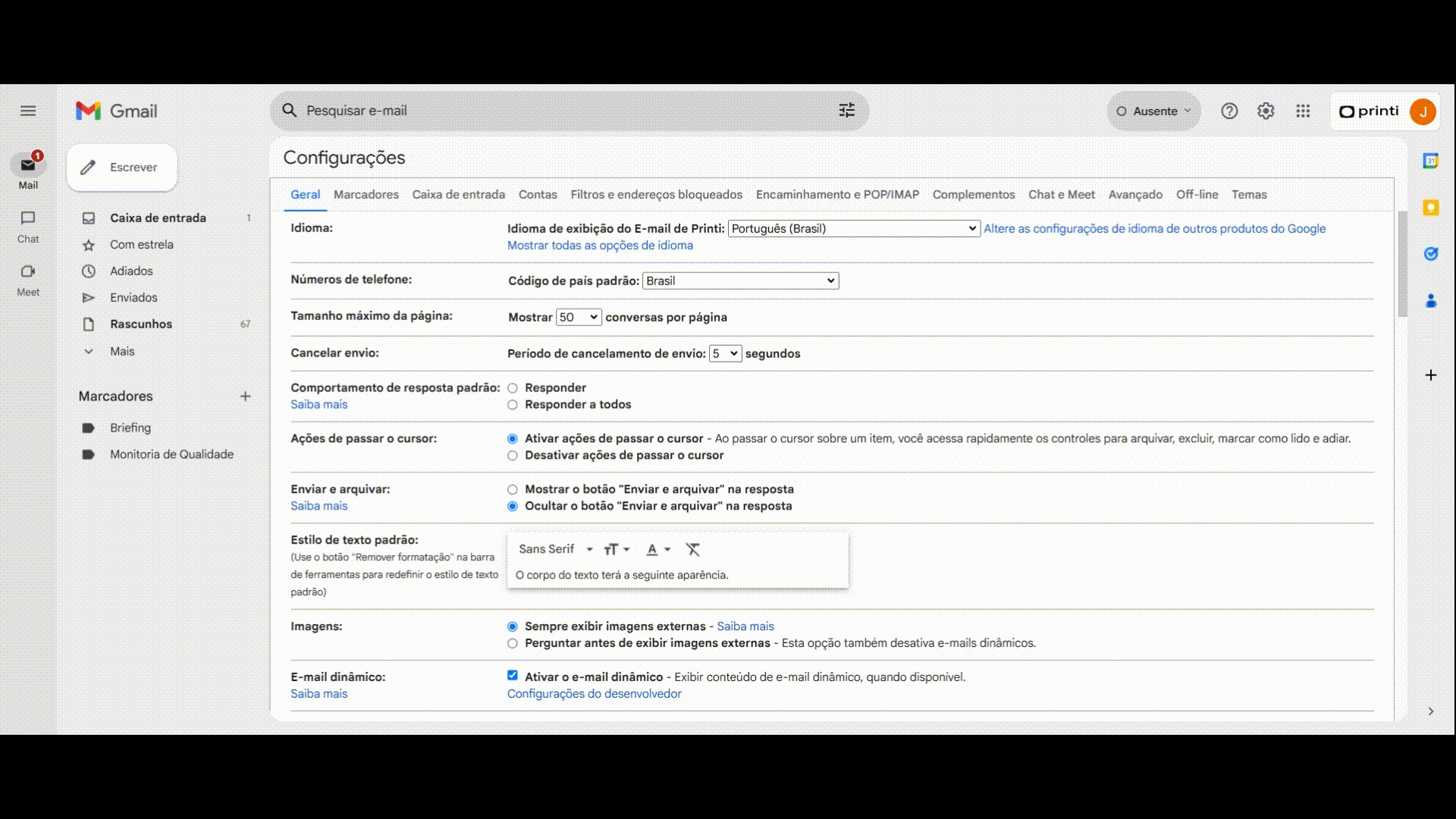Select the Responder a todos option

point(513,405)
